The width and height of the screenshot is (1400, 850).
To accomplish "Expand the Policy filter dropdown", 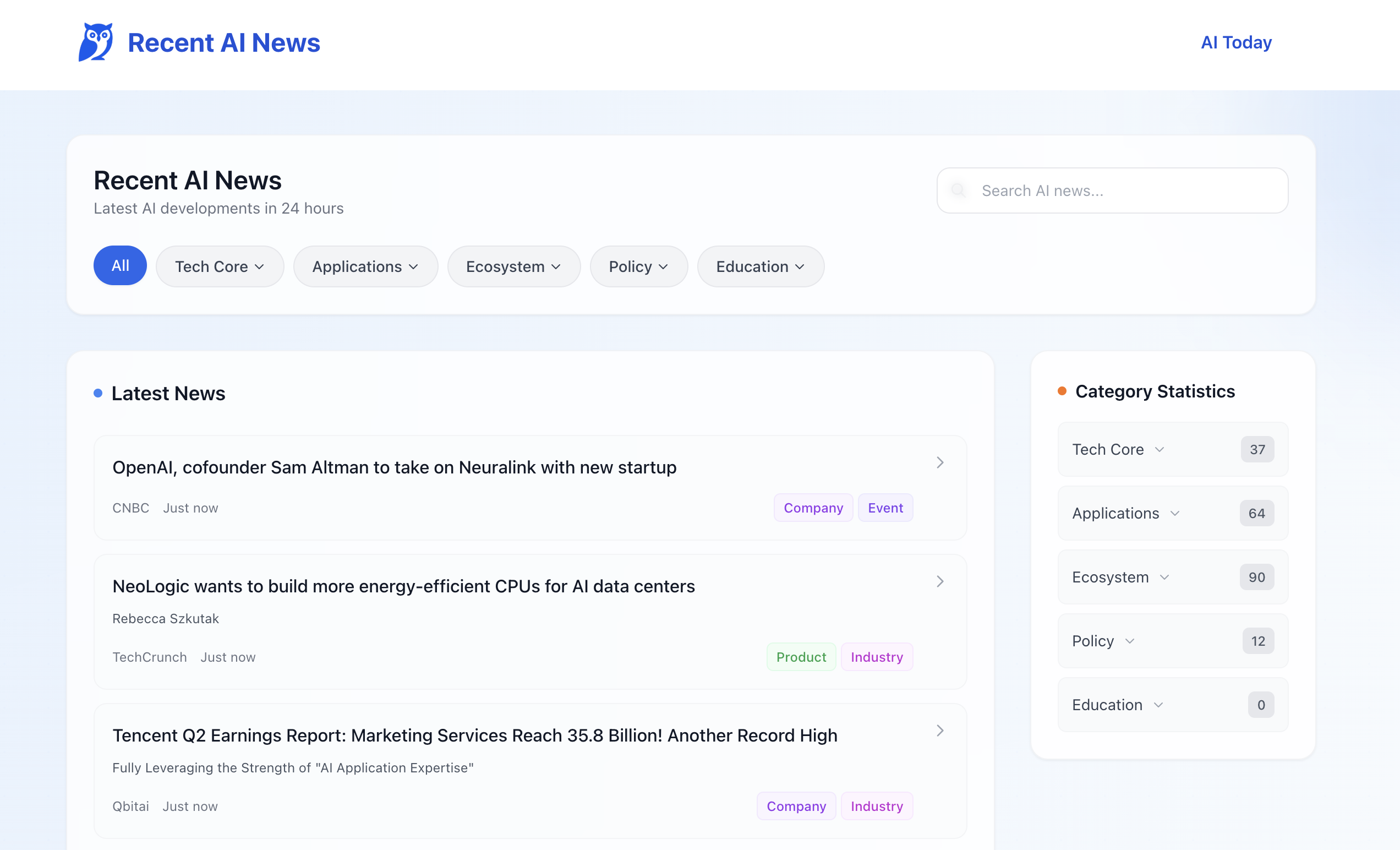I will [638, 266].
